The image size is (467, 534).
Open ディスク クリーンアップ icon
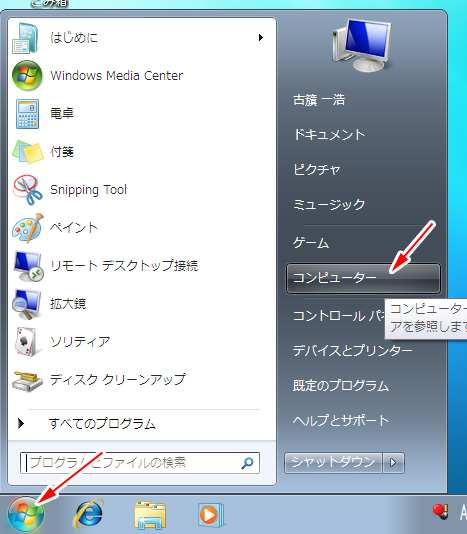28,380
